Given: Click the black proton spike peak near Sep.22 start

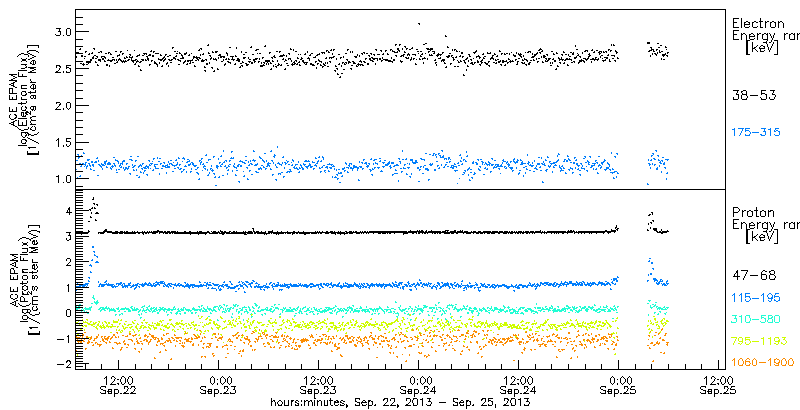Looking at the screenshot, I should 93,198.
